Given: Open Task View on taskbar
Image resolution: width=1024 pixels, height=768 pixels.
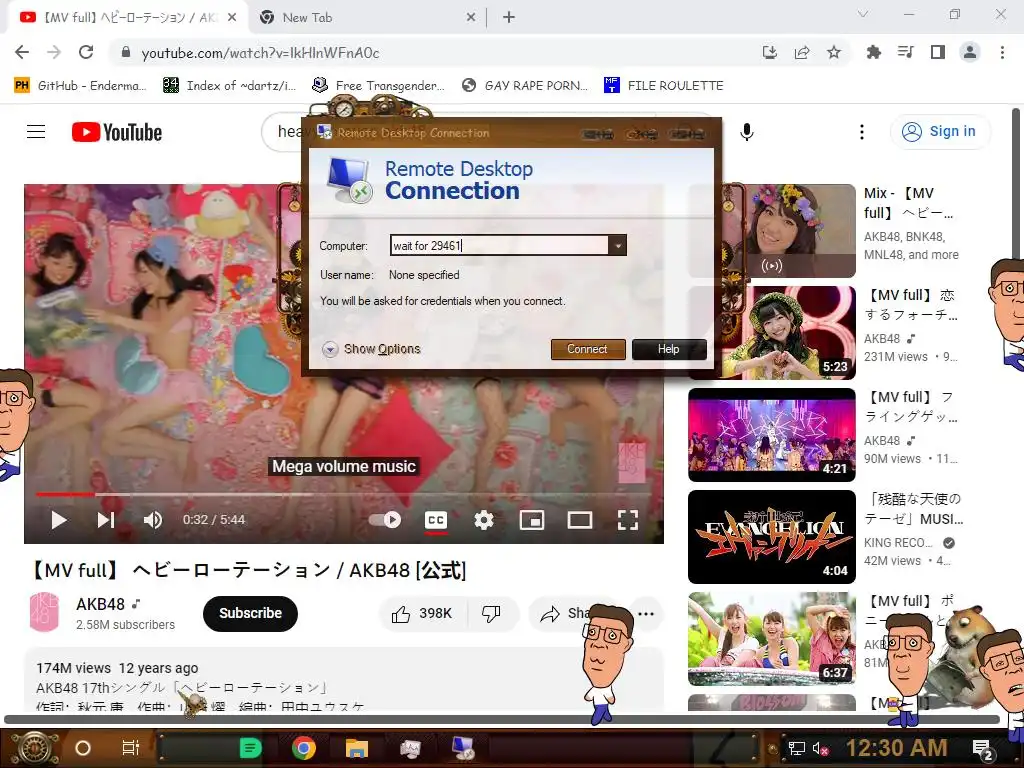Looking at the screenshot, I should 131,748.
